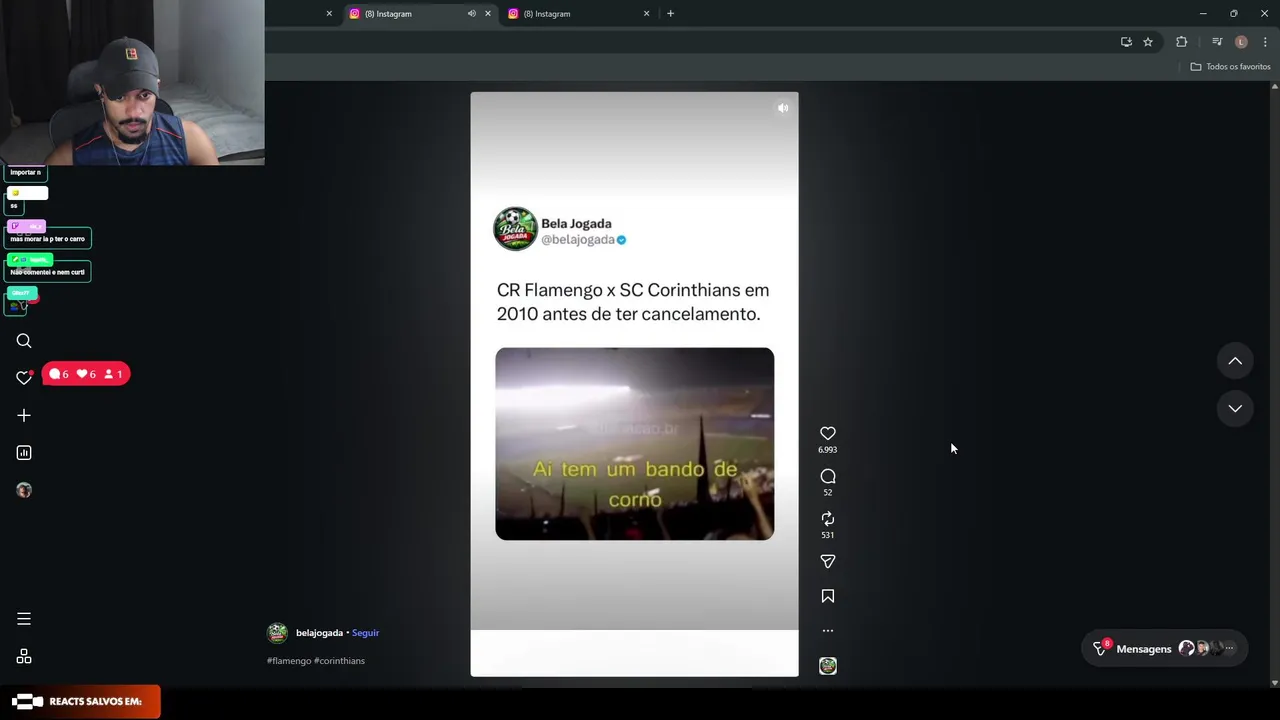Open the Meta apps grid icon in sidebar
The image size is (1280, 720).
[x=24, y=657]
